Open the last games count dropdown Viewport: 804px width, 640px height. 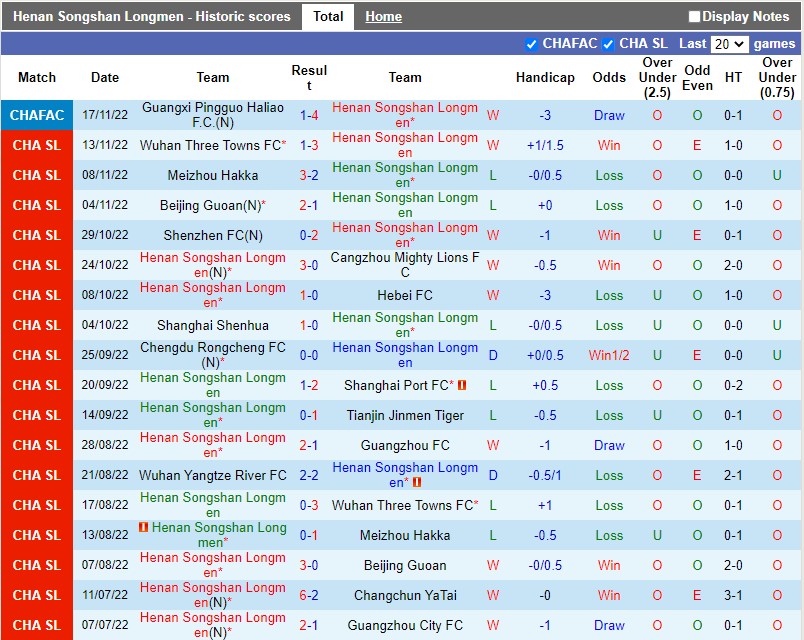coord(731,44)
